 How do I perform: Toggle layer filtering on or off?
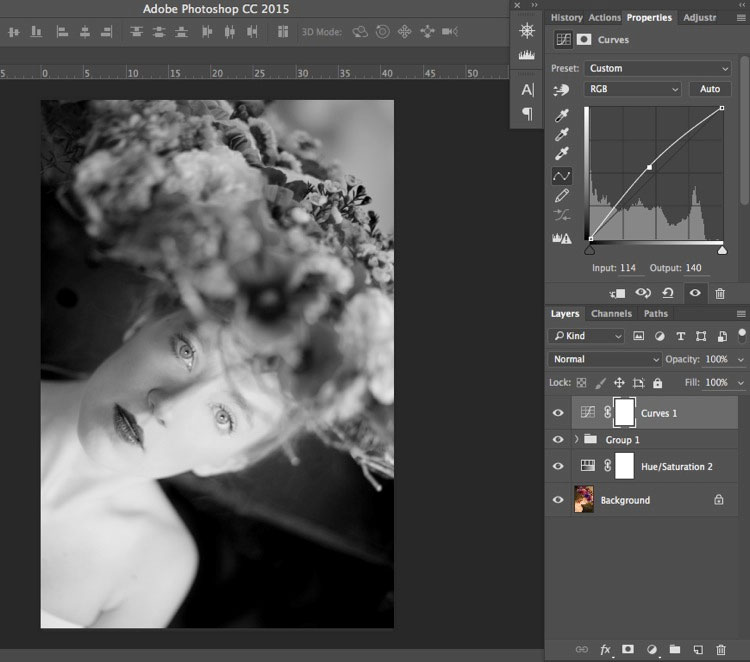pos(742,335)
